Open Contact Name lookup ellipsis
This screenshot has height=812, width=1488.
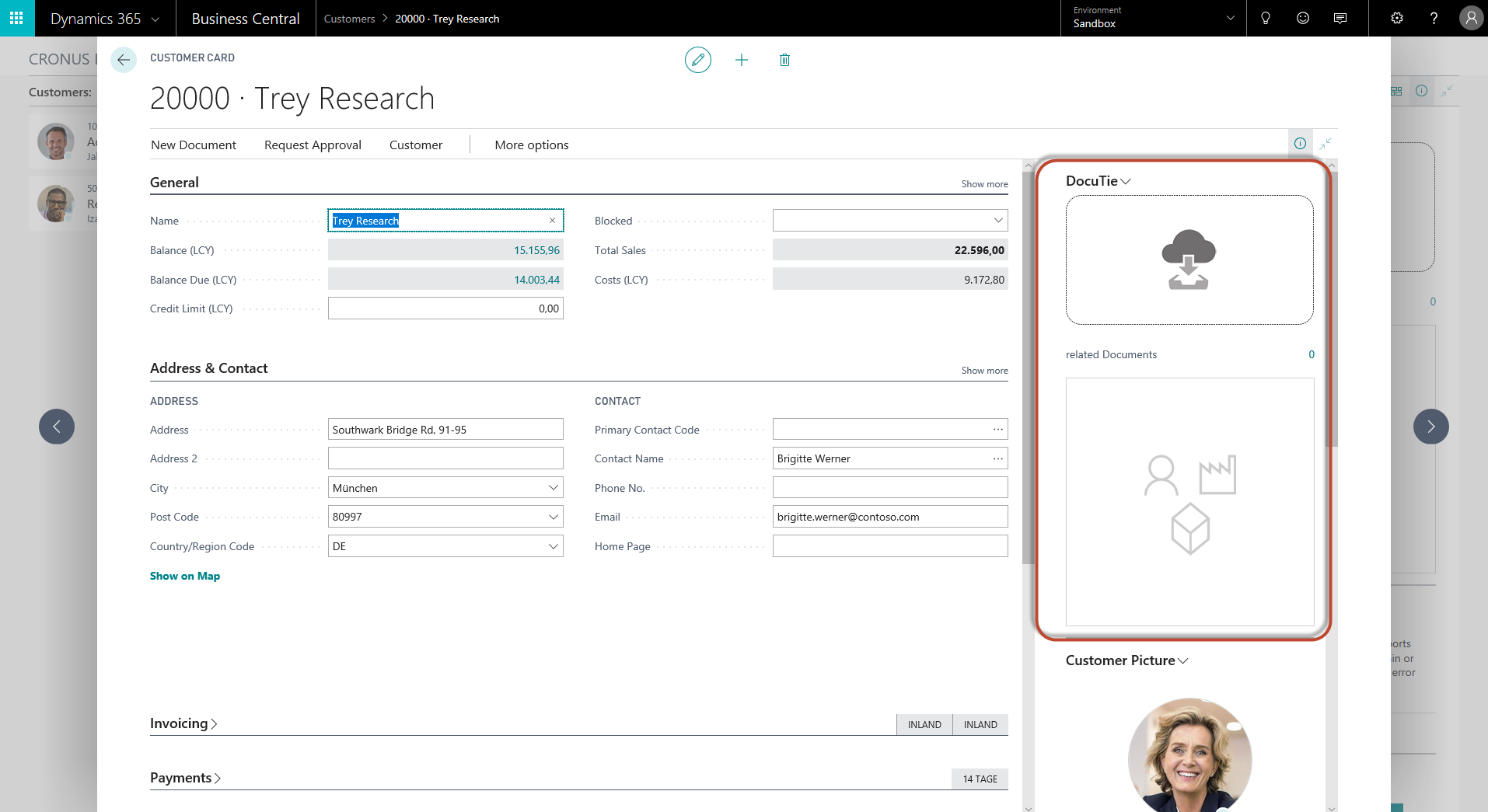point(997,458)
